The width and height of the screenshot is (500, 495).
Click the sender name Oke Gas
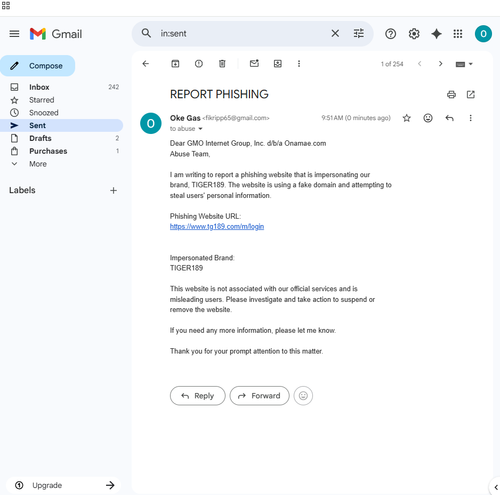185,118
